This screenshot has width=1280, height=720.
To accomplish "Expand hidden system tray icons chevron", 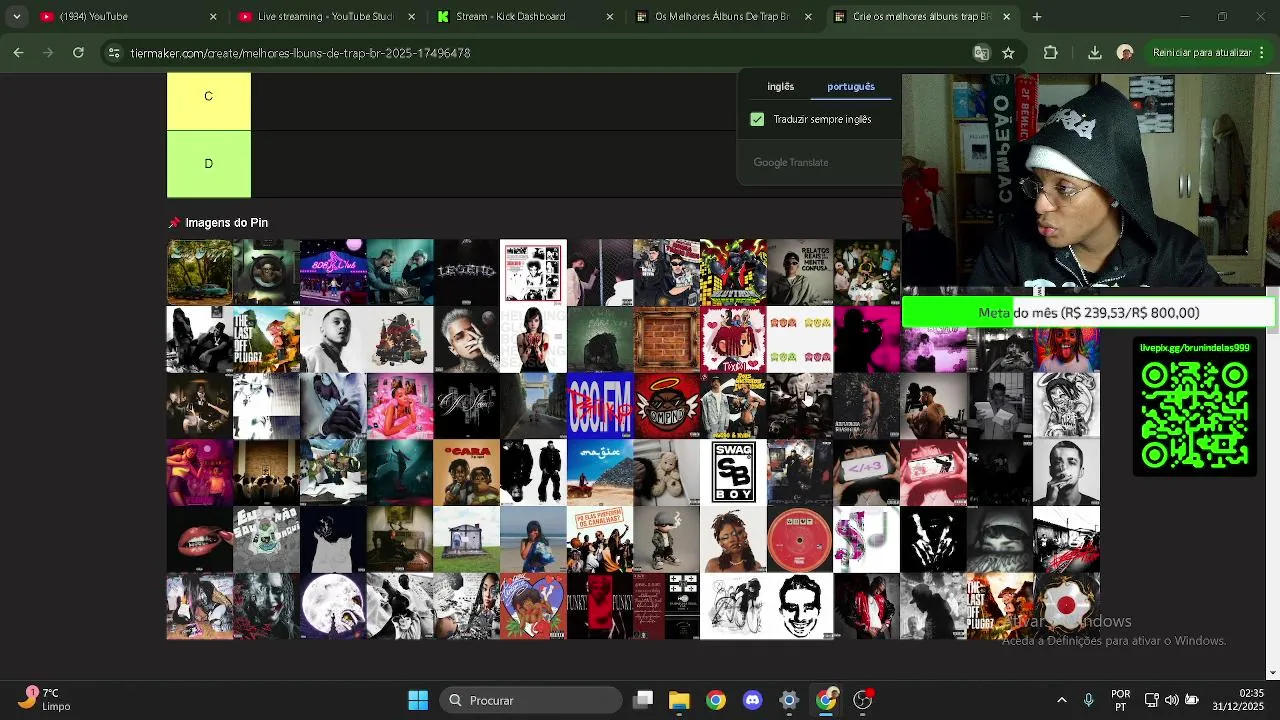I will [1061, 700].
